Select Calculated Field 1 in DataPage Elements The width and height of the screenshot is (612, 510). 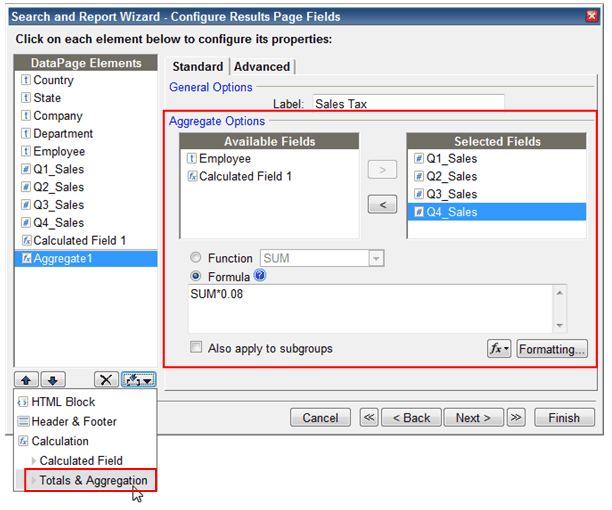pos(85,241)
